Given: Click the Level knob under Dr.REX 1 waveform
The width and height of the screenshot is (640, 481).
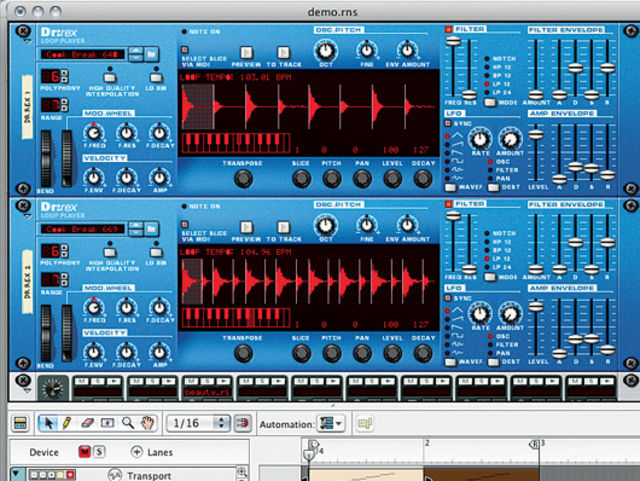Looking at the screenshot, I should (x=392, y=179).
